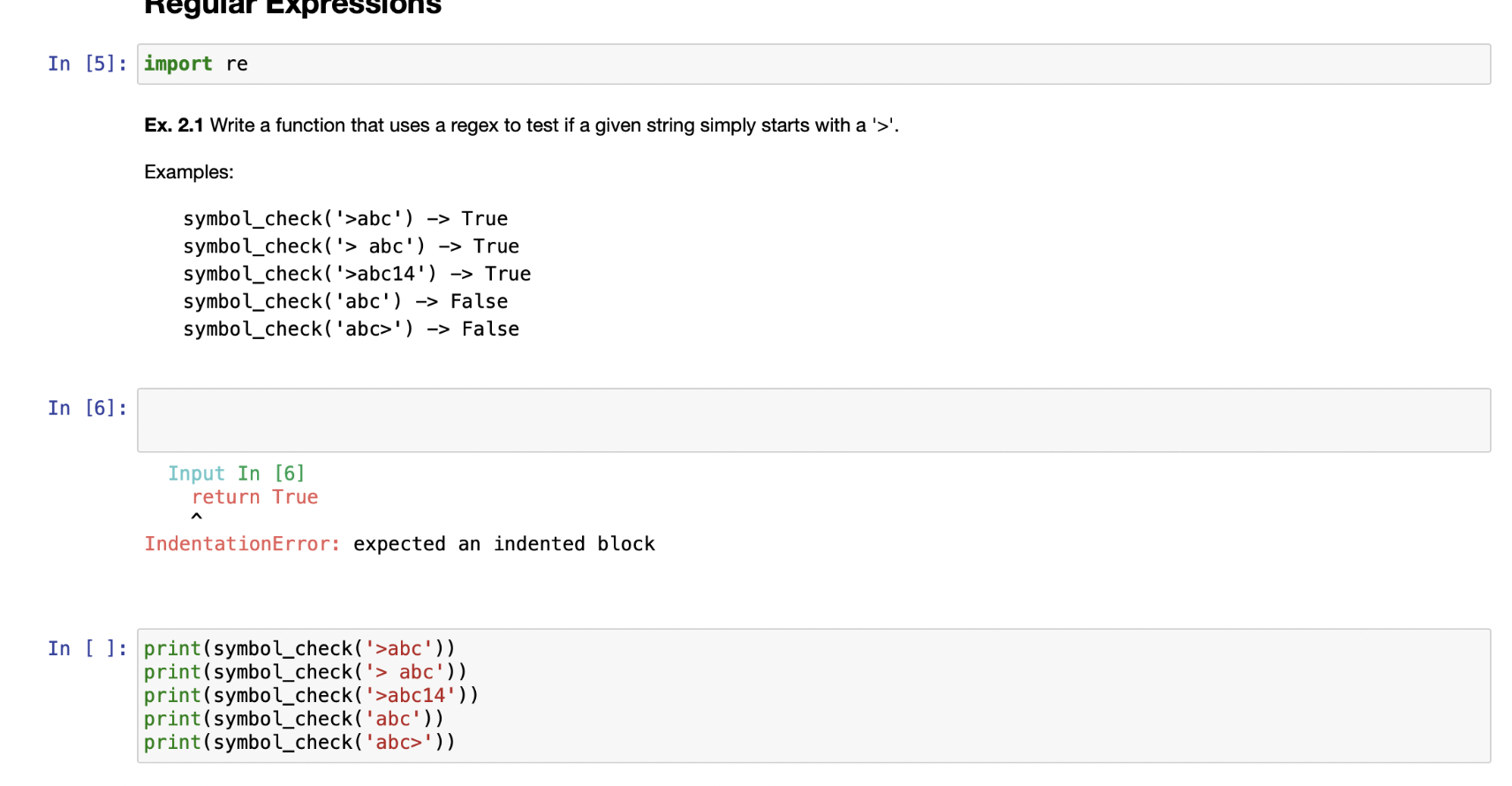Click the Regular Expressions heading

(x=292, y=9)
